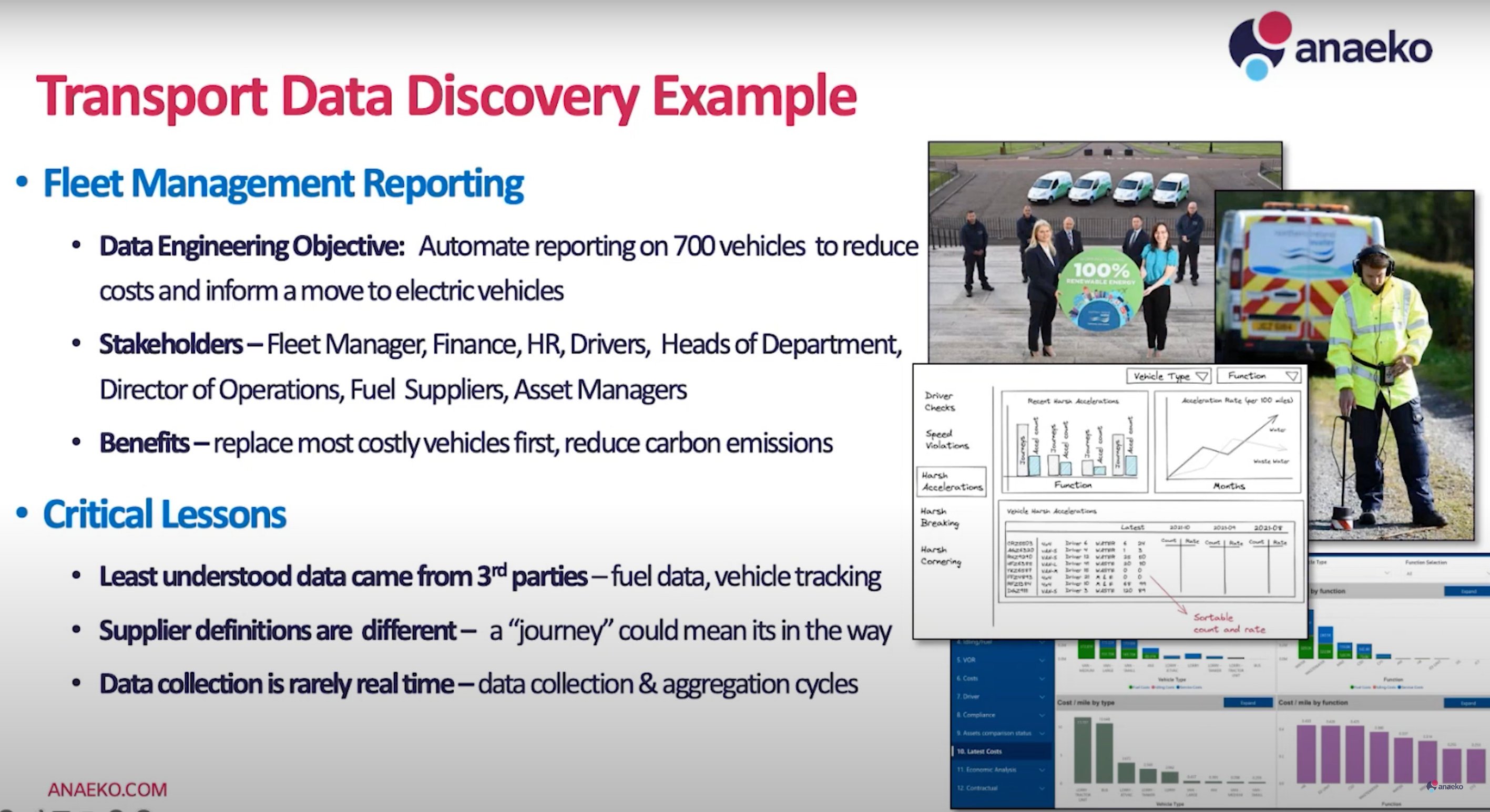The width and height of the screenshot is (1490, 812).
Task: Open the Vehicle Type dropdown in the wireframe
Action: (x=1168, y=376)
